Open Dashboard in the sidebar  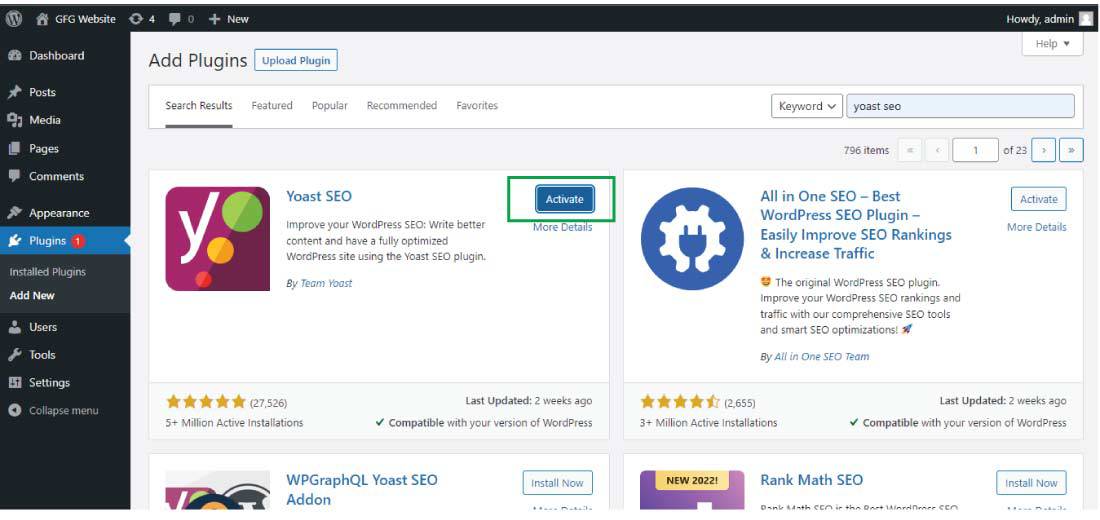[x=56, y=55]
